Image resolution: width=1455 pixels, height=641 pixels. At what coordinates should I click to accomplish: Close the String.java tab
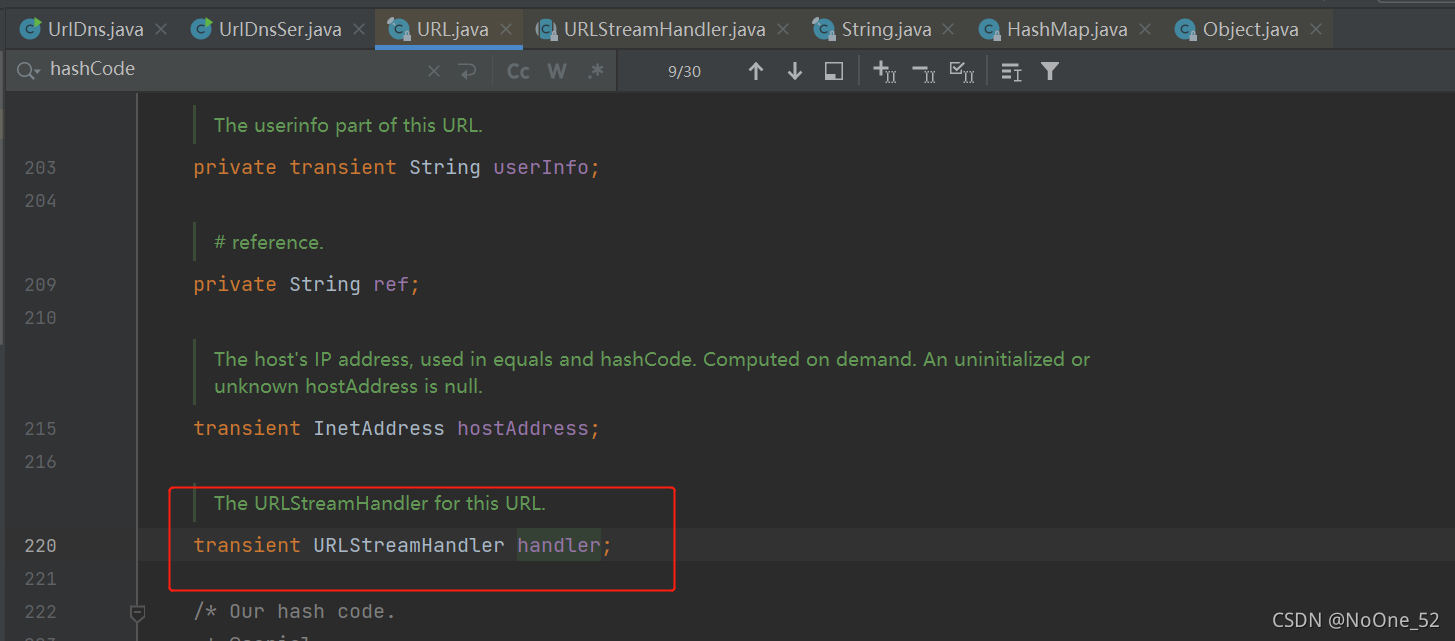(948, 30)
